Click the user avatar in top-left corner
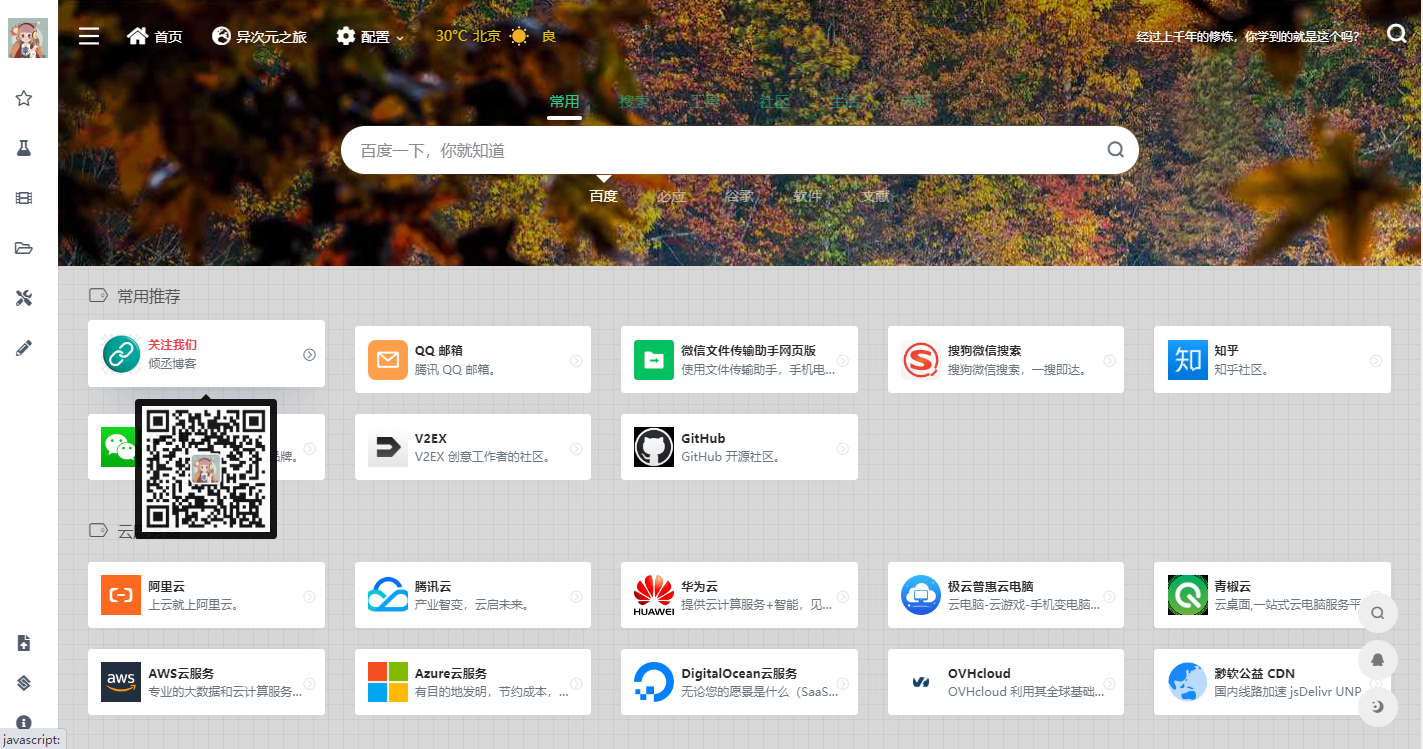 click(x=28, y=38)
